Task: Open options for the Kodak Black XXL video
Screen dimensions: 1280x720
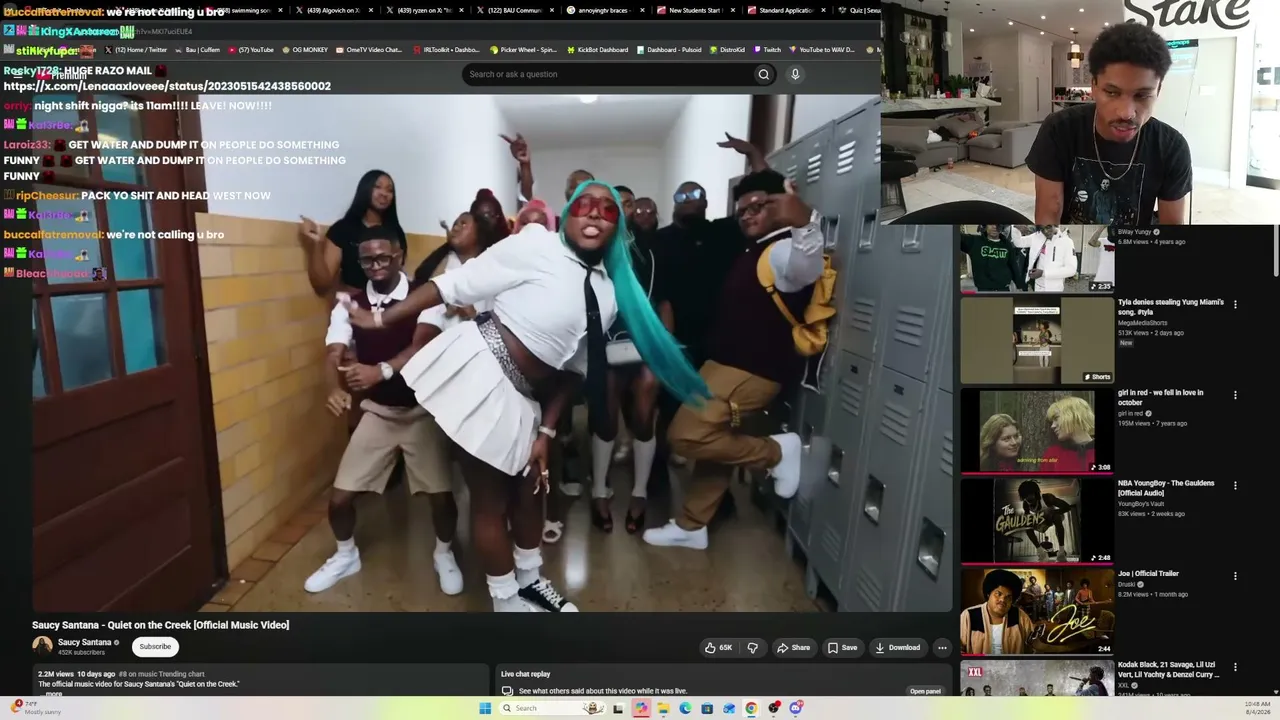Action: 1235,667
